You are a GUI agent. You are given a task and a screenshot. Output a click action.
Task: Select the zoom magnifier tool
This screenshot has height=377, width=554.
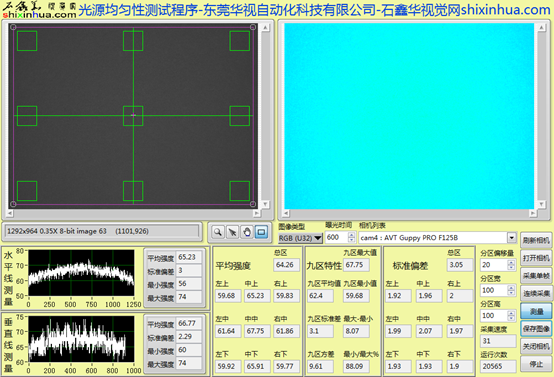pos(218,232)
